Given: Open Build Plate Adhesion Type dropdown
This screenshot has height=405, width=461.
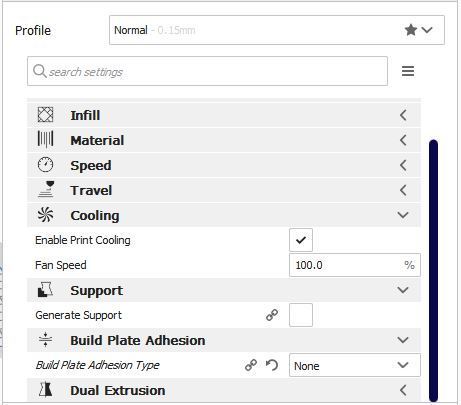Looking at the screenshot, I should tap(355, 365).
